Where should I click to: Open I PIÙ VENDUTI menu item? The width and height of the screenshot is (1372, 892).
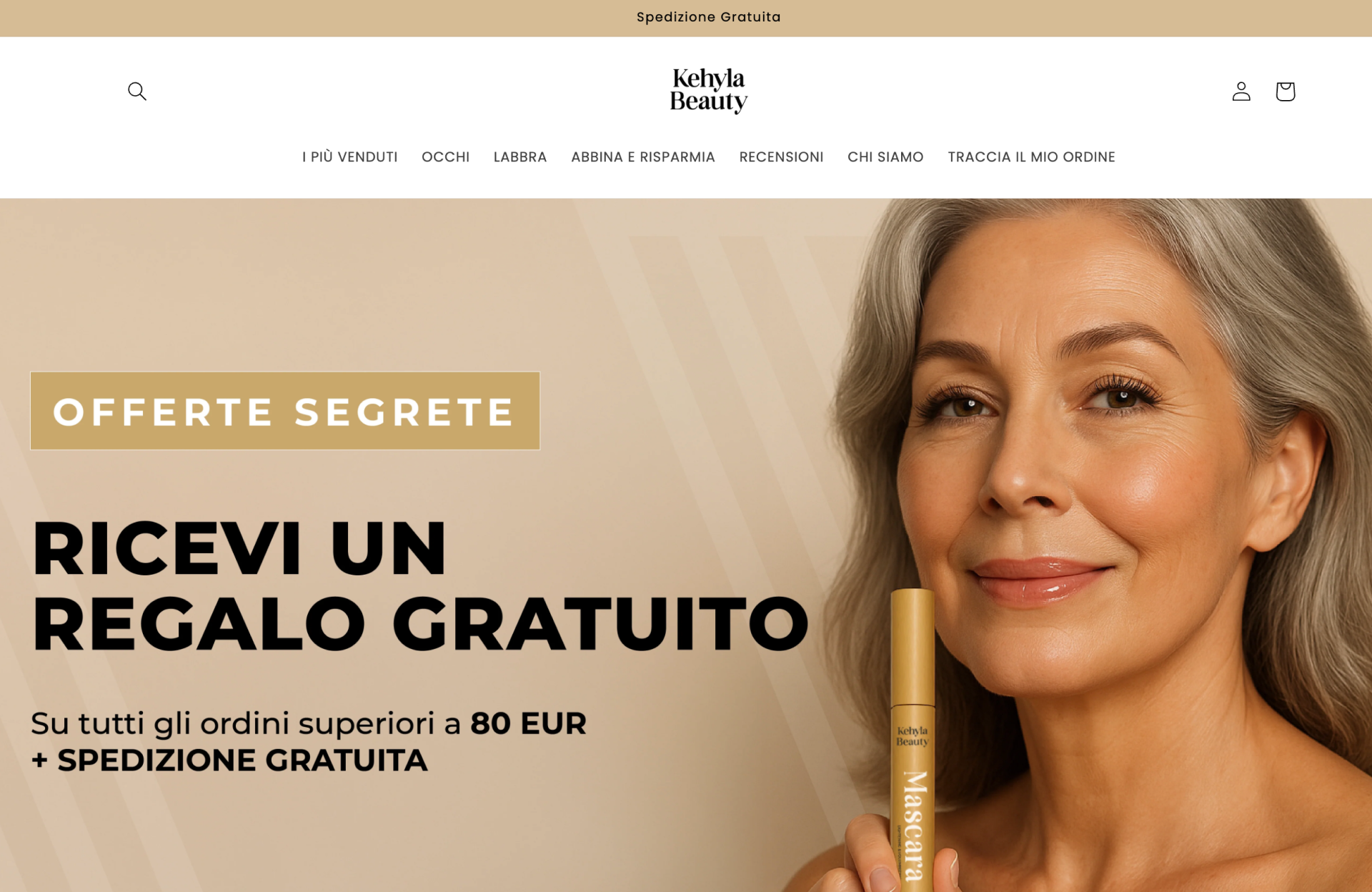pos(349,157)
